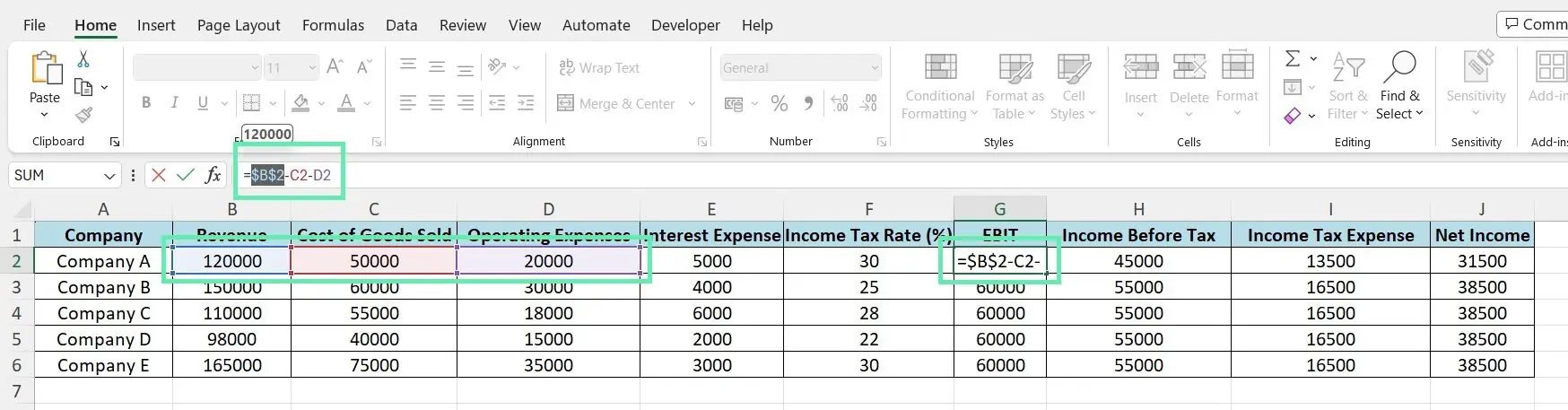Click the Cut scissors icon

[x=83, y=59]
